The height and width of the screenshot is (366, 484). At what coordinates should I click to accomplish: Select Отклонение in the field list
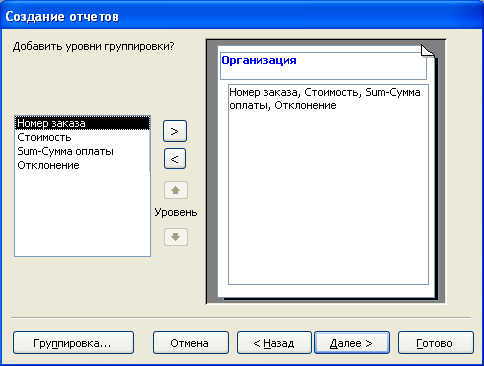pos(82,165)
